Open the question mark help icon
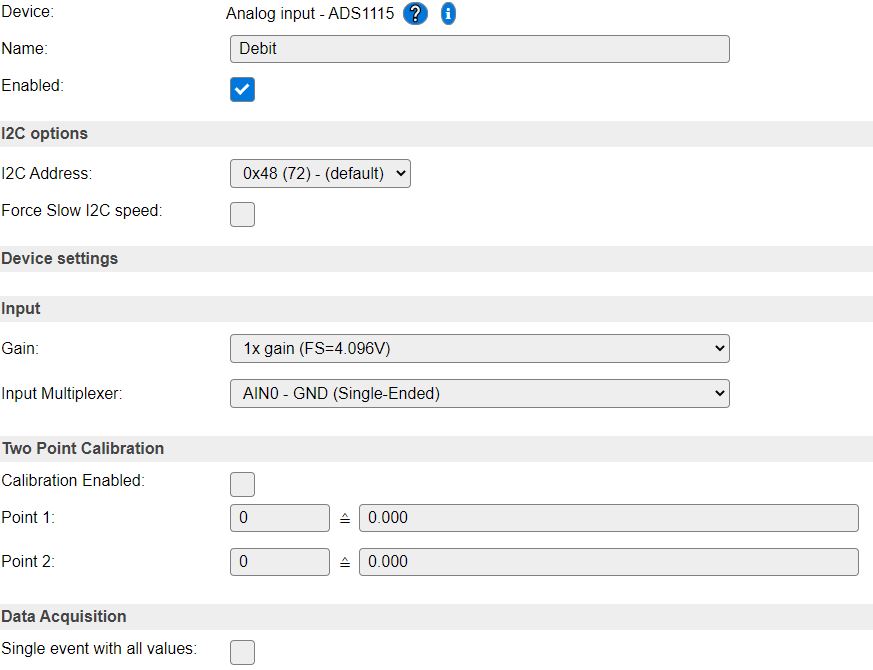Screen dimensions: 873x670 415,13
